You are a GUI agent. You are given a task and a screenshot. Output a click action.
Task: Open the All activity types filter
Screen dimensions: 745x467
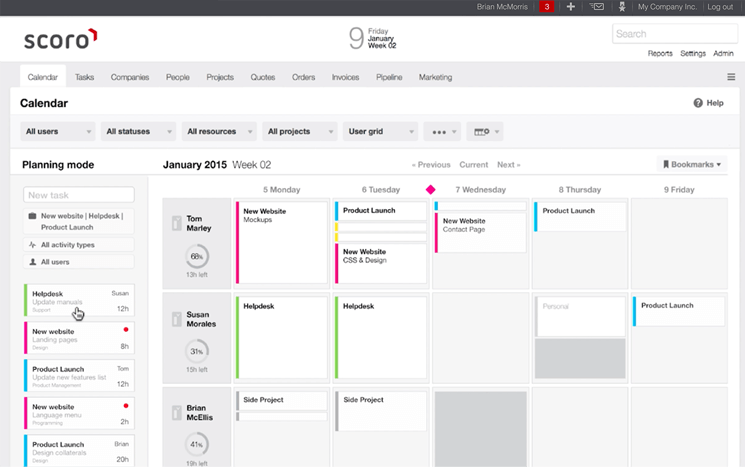tap(79, 245)
